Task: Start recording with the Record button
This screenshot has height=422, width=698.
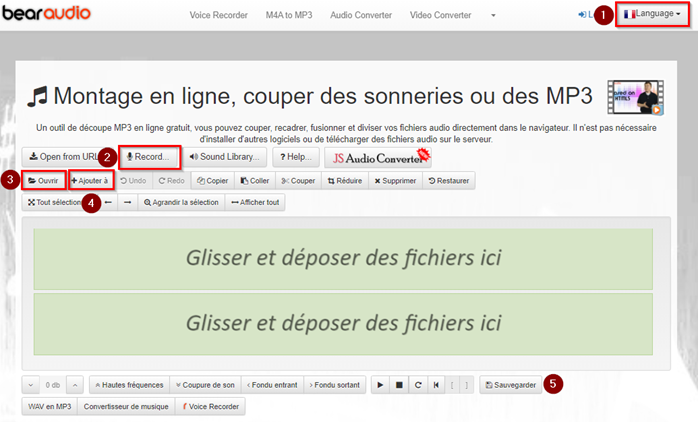Action: click(x=150, y=157)
